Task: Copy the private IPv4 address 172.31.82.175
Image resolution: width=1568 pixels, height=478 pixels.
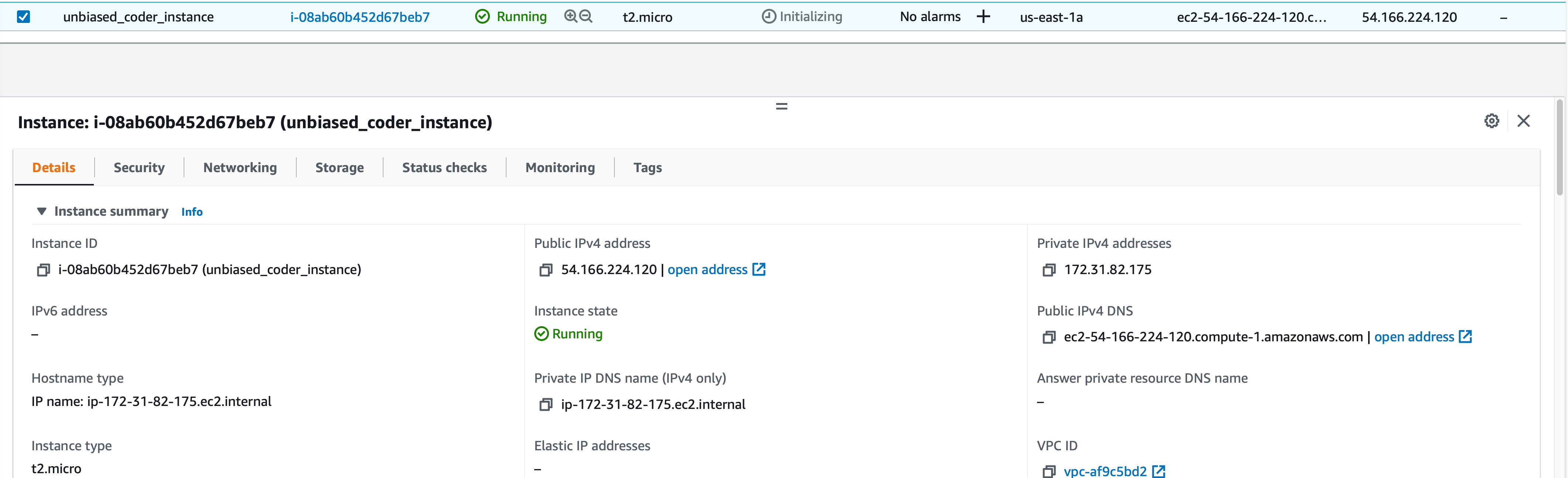Action: pyautogui.click(x=1048, y=270)
